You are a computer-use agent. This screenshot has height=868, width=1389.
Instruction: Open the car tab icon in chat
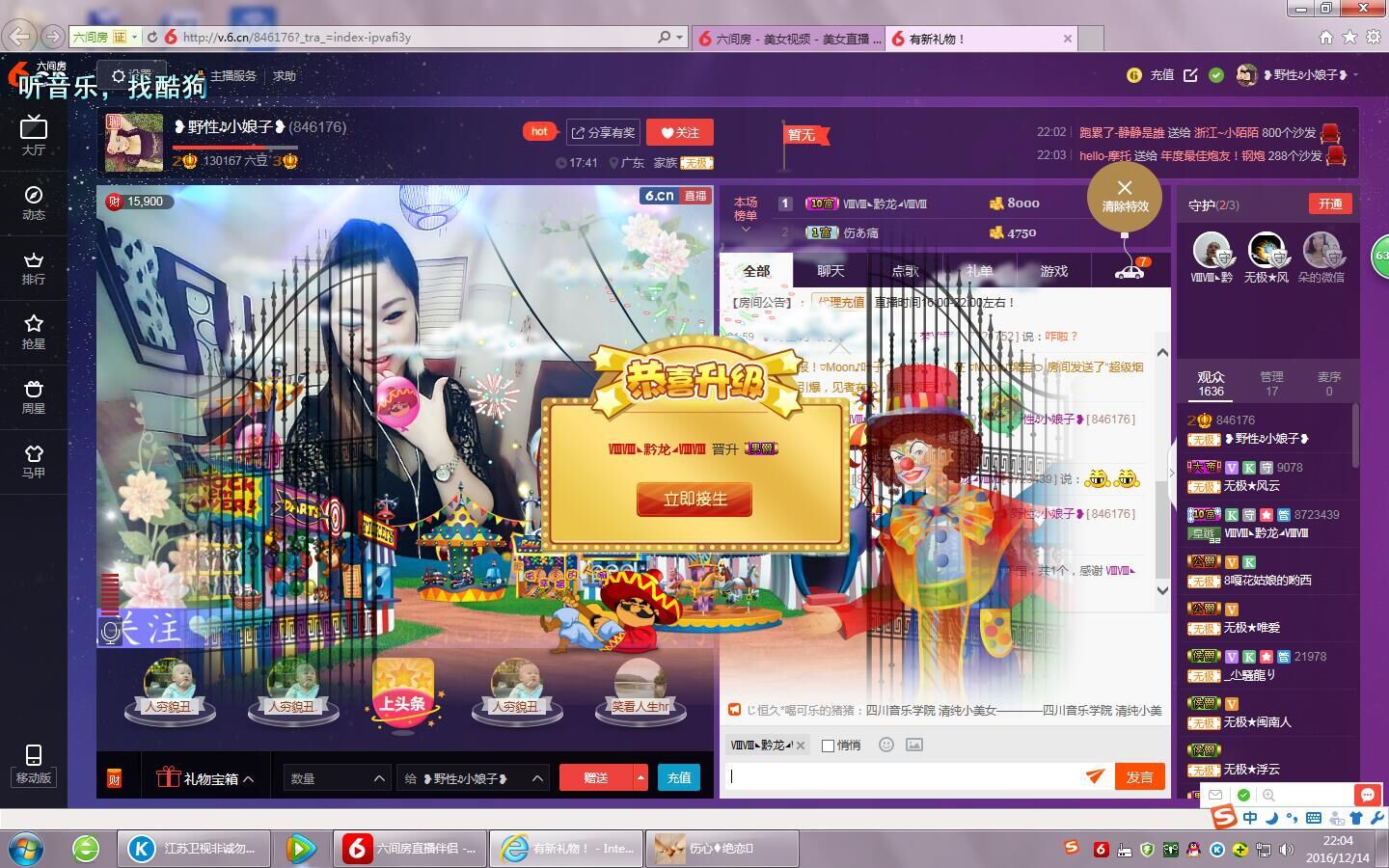pyautogui.click(x=1130, y=270)
